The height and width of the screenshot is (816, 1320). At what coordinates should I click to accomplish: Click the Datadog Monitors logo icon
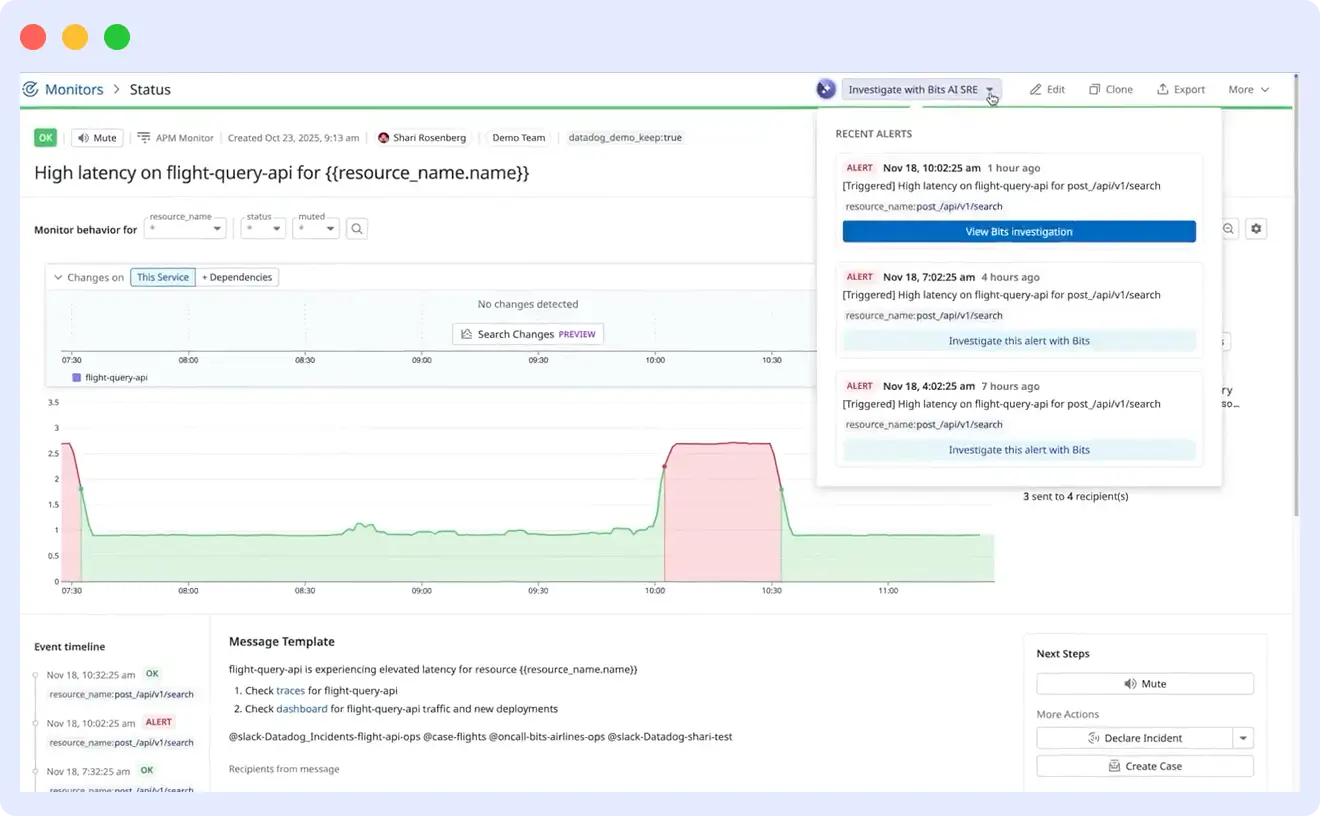(30, 89)
